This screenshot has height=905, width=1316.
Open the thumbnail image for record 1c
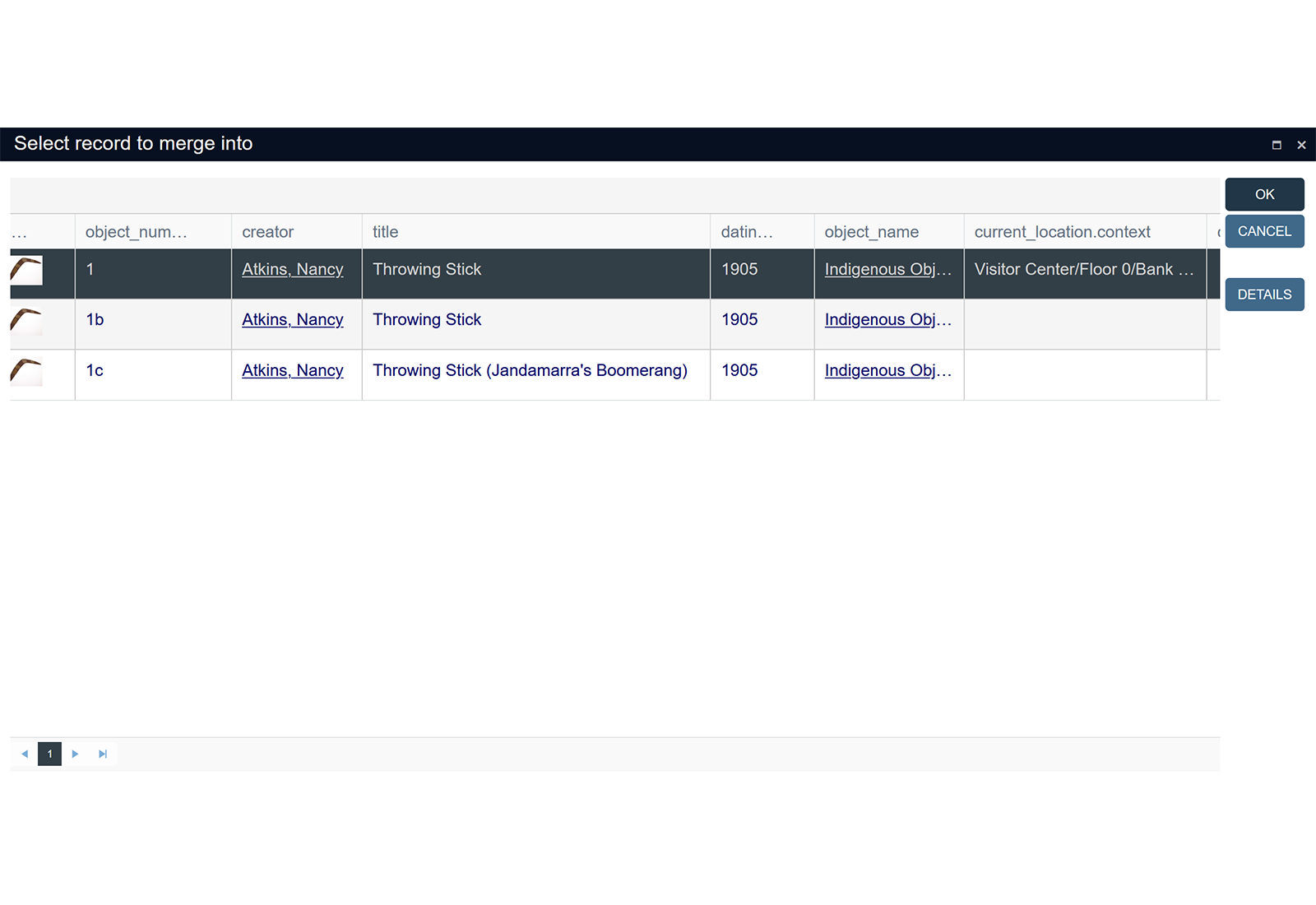[26, 372]
